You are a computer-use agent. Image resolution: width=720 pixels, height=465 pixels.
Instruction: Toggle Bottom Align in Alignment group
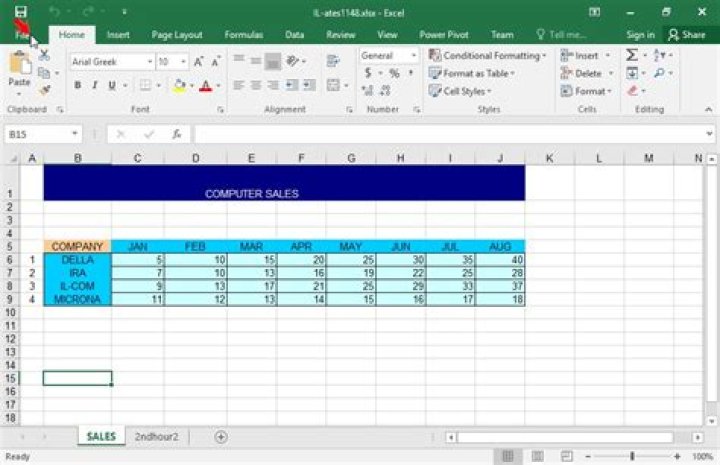273,62
